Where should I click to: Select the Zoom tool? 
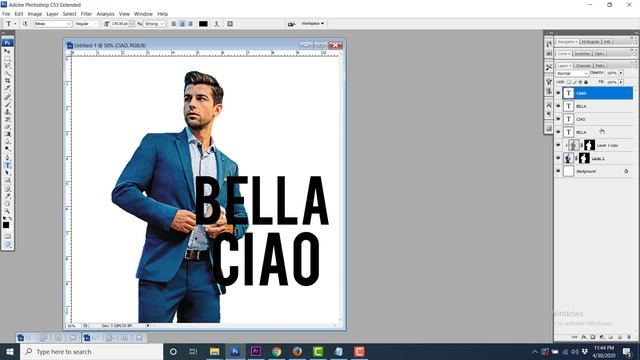(7, 211)
